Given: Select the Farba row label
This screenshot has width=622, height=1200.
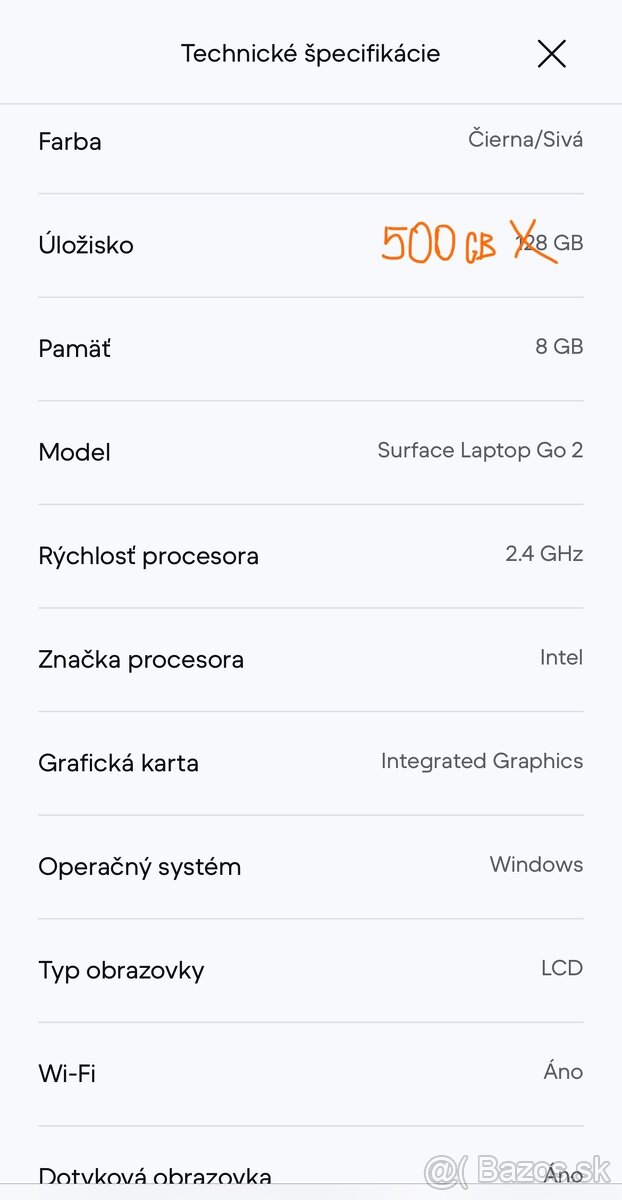Looking at the screenshot, I should coord(70,142).
